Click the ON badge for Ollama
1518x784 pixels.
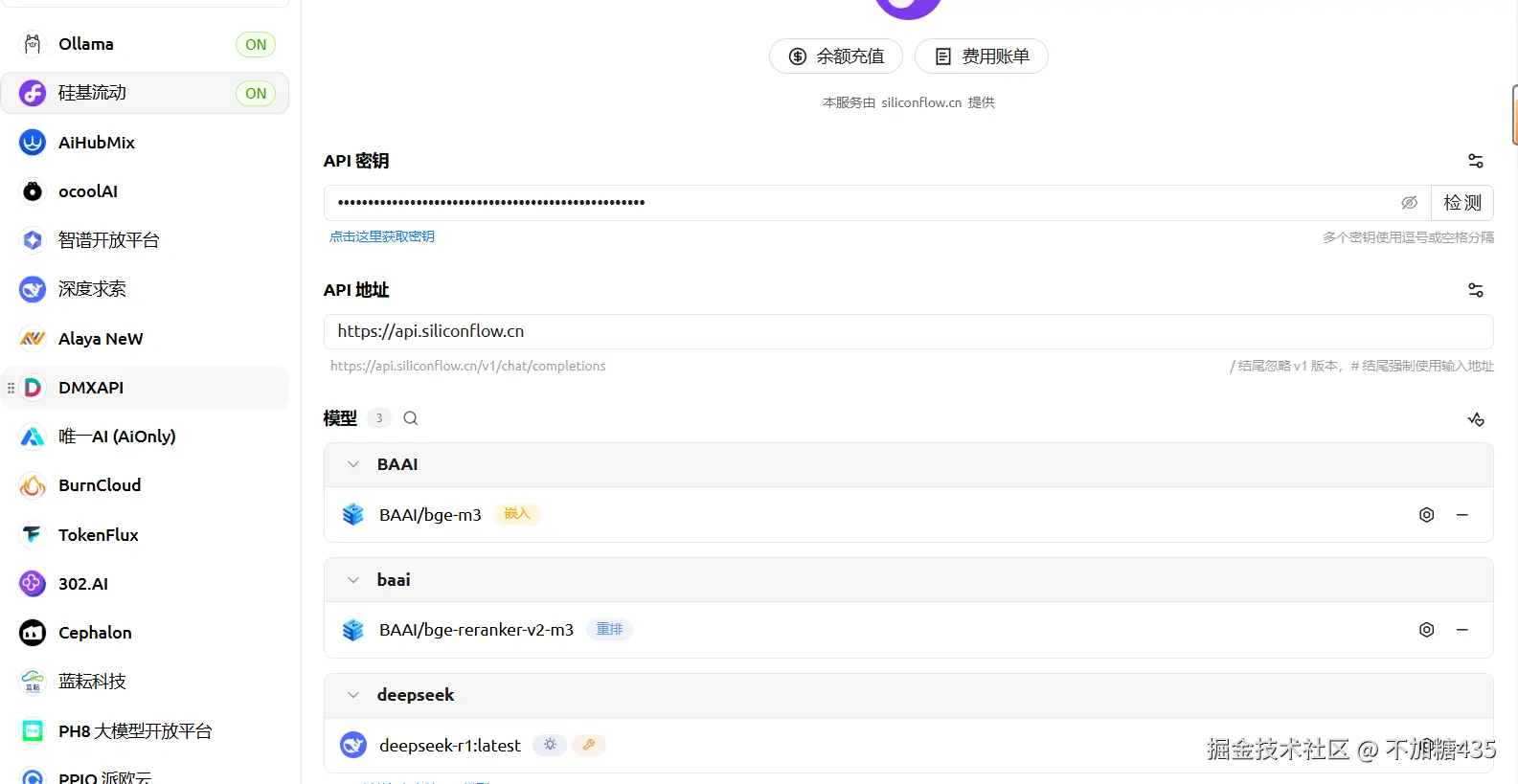(256, 45)
